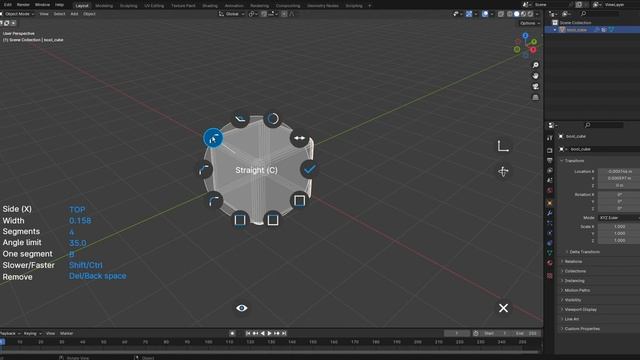Click the L-shaped axis icon in viewport
The image size is (640, 360).
point(503,146)
